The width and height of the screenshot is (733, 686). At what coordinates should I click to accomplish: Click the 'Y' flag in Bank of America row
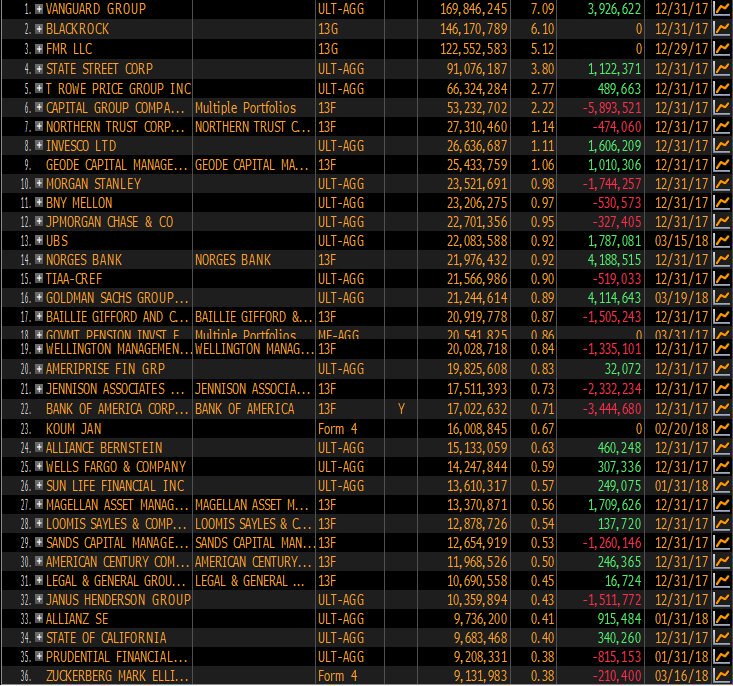401,409
